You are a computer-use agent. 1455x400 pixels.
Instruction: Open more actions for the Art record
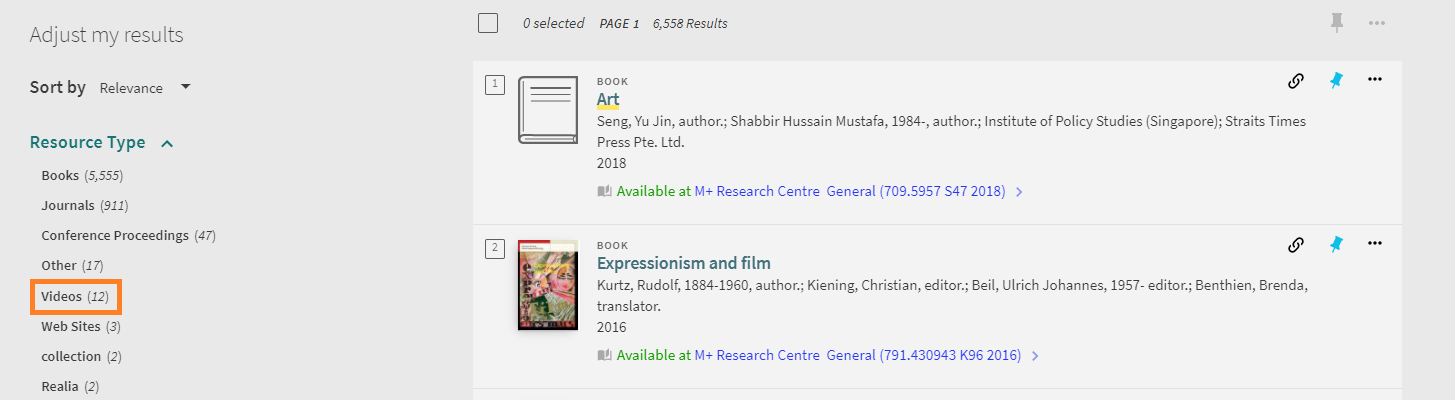tap(1375, 80)
